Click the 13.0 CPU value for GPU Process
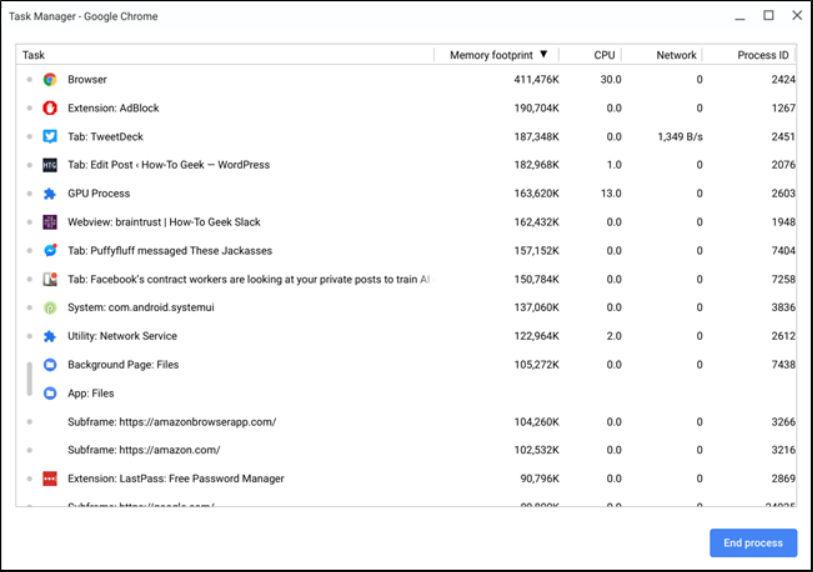The image size is (813, 572). tap(611, 193)
